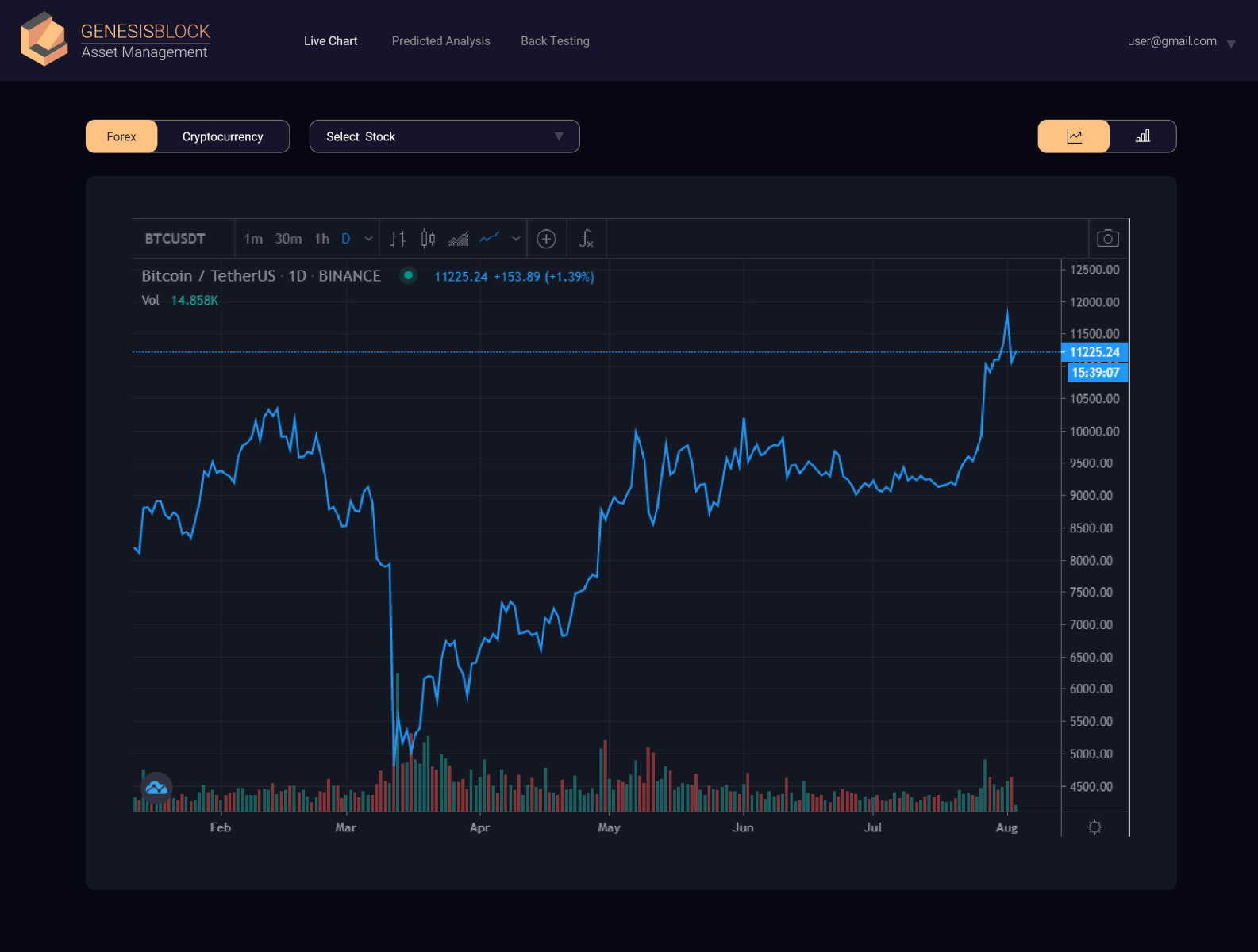Screen dimensions: 1258x952
Task: Open the Select Stock dropdown
Action: coord(444,136)
